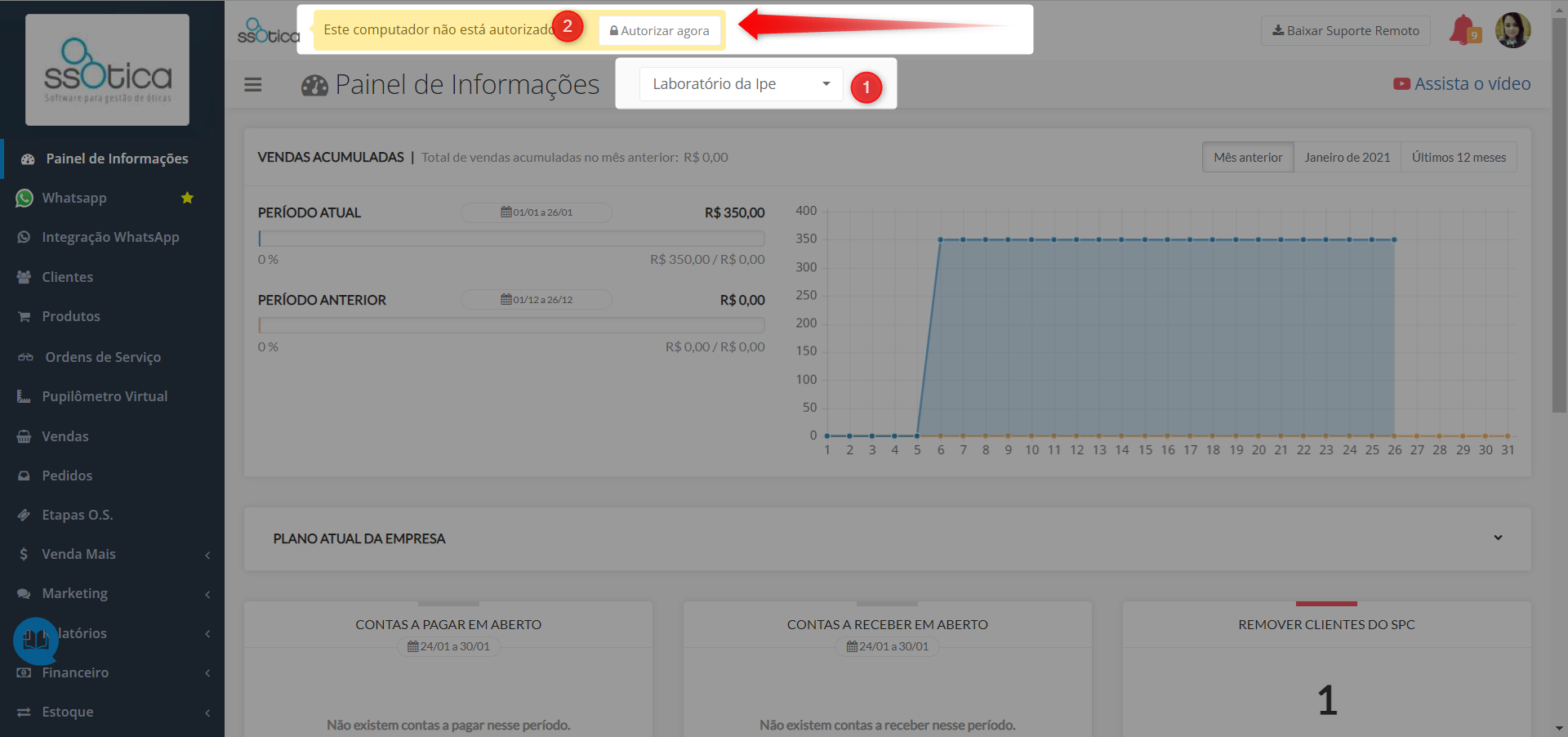
Task: Expand the Estoque submenu arrow
Action: [207, 712]
